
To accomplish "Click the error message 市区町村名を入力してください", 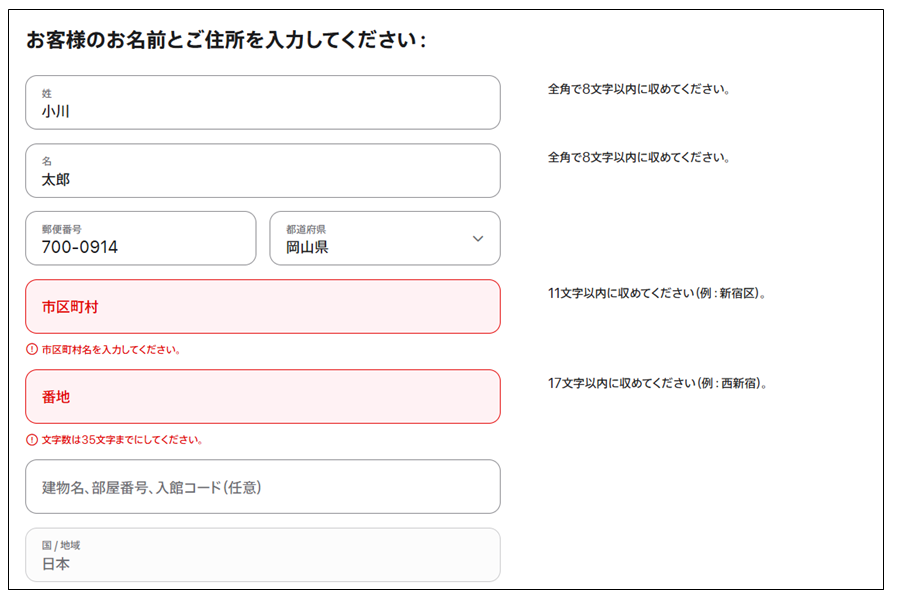I will point(111,349).
